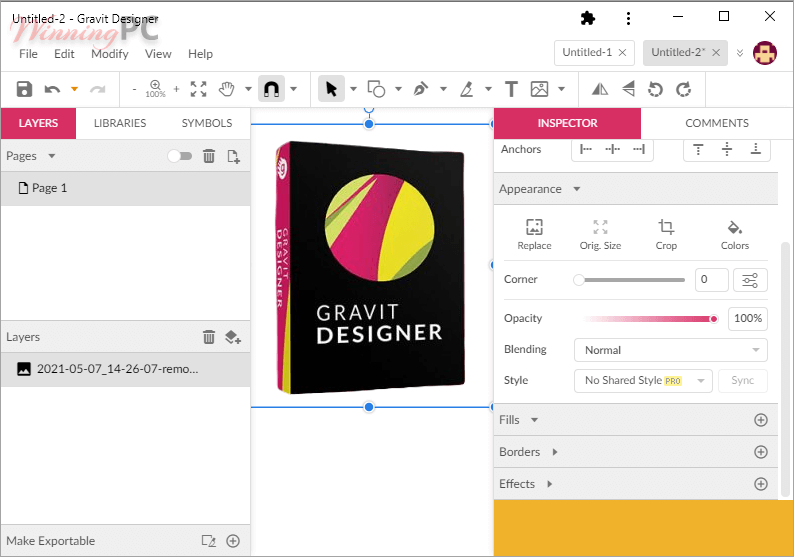Click the Save icon in the toolbar
This screenshot has width=794, height=557.
coord(24,89)
